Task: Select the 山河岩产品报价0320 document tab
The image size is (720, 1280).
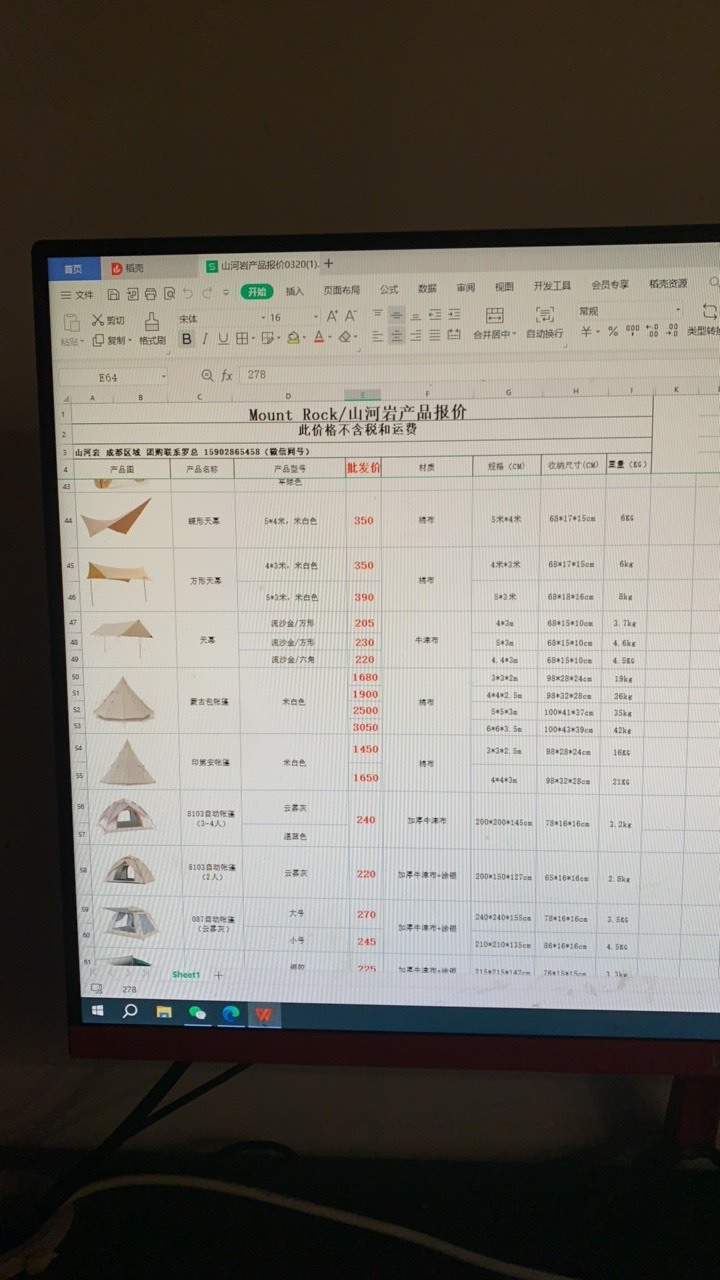Action: tap(261, 266)
